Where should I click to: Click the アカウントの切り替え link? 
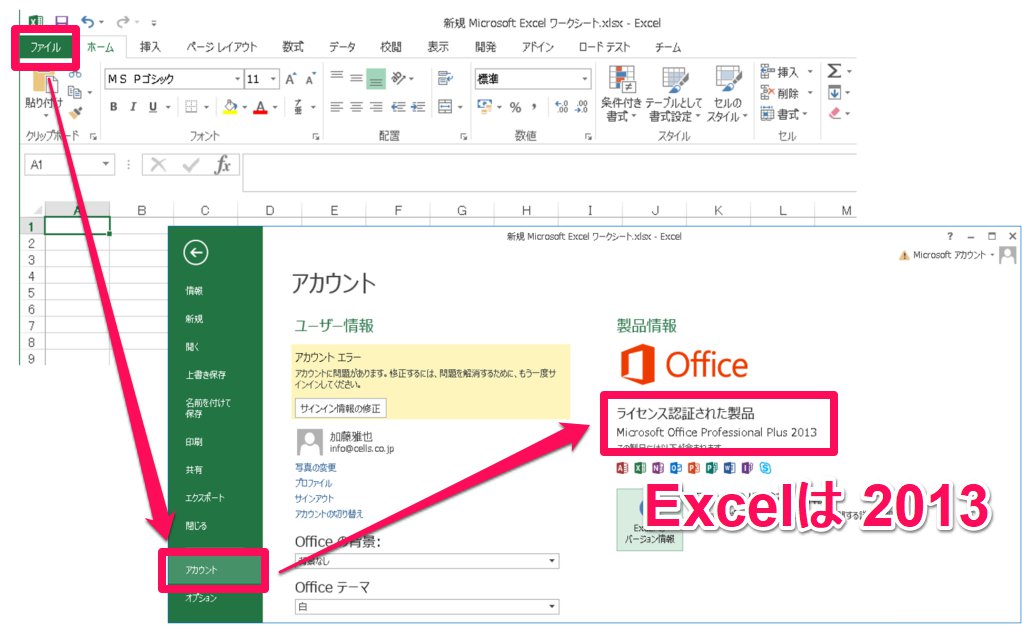(329, 514)
